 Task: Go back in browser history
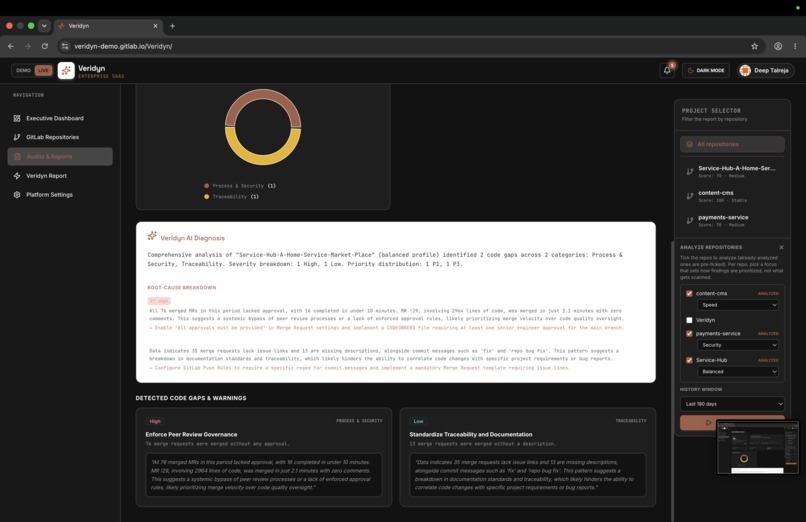pyautogui.click(x=11, y=46)
